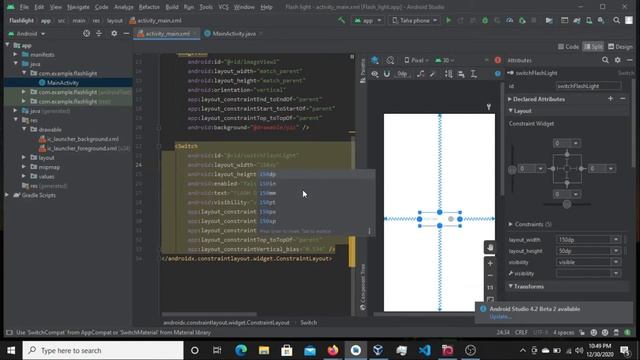
Task: Click the id field containing switchFlashLight
Action: click(x=588, y=86)
